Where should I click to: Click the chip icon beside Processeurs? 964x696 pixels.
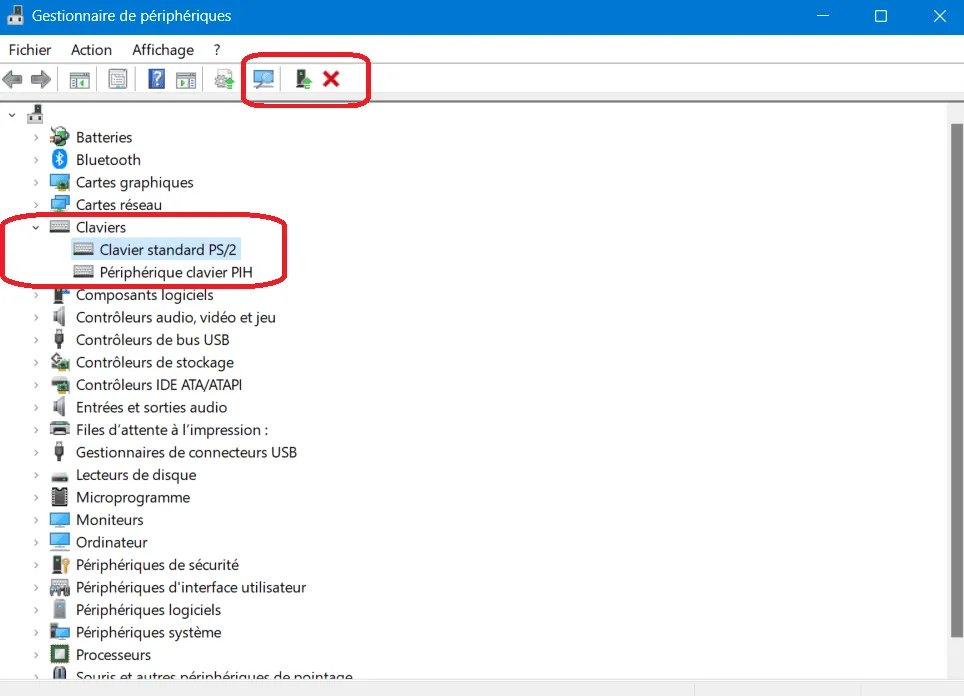coord(59,654)
